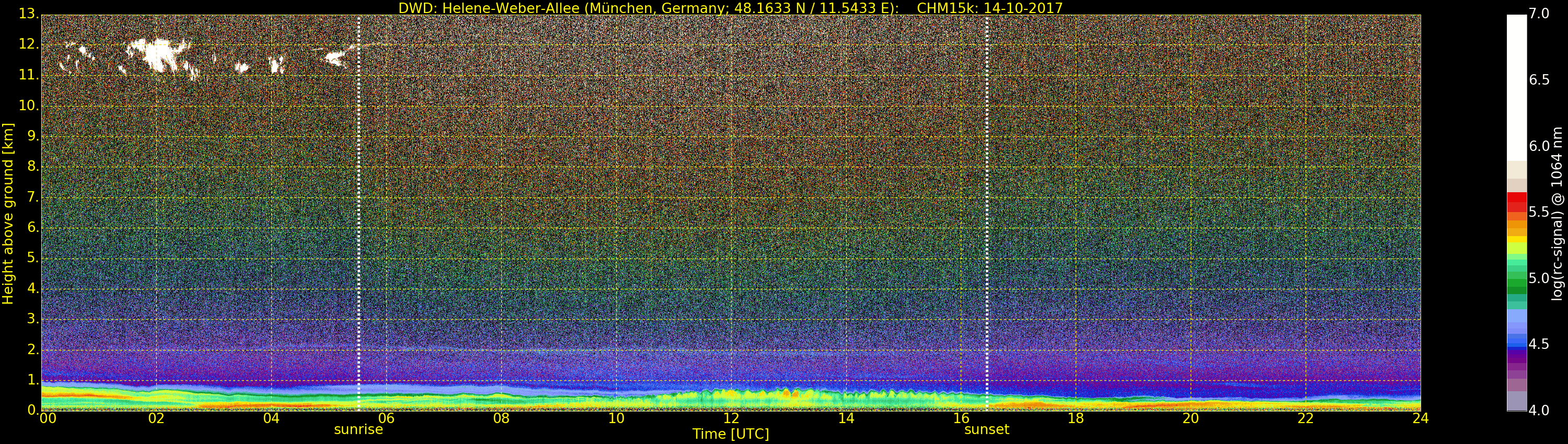Screen dimensions: 1568x444
Task: Click the 'Height above ground [km]' y-axis label
Action: (x=8, y=213)
